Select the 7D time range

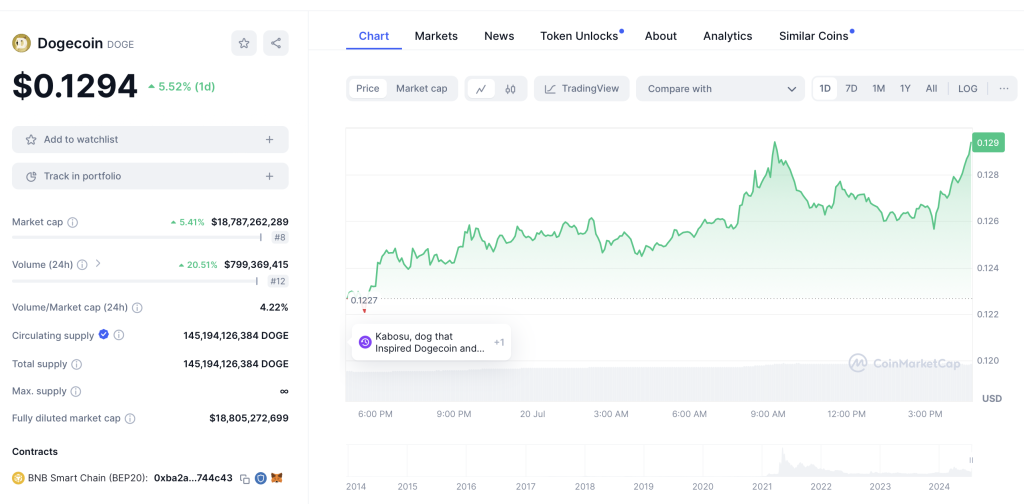(x=852, y=89)
